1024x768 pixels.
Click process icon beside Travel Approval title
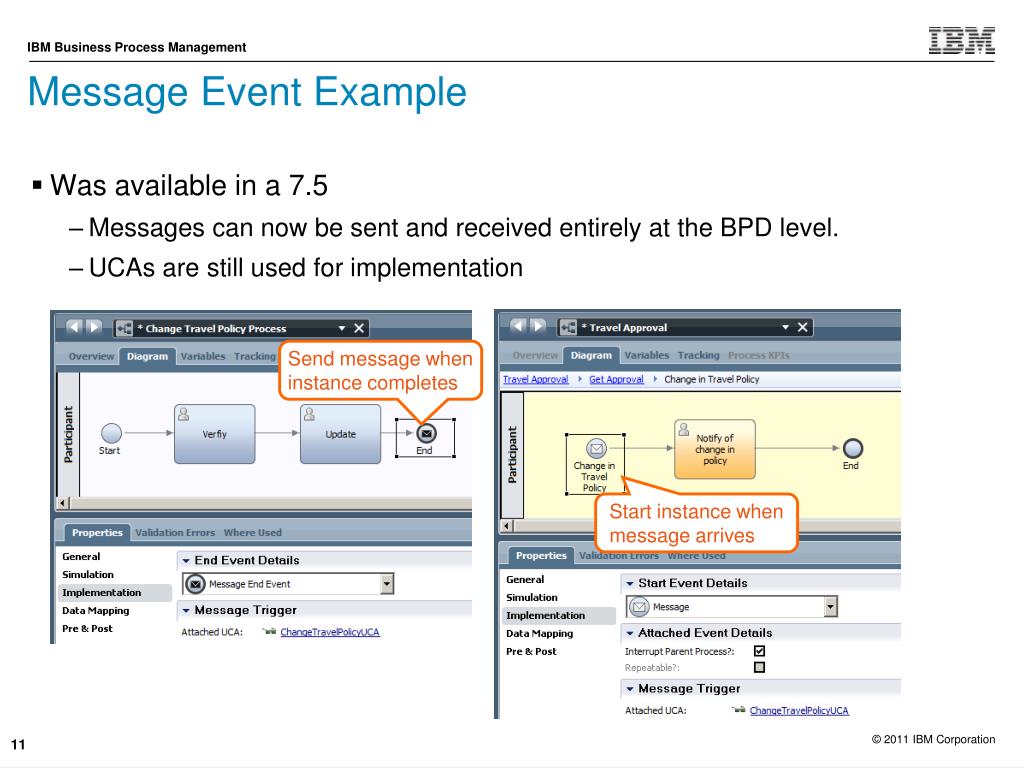568,327
